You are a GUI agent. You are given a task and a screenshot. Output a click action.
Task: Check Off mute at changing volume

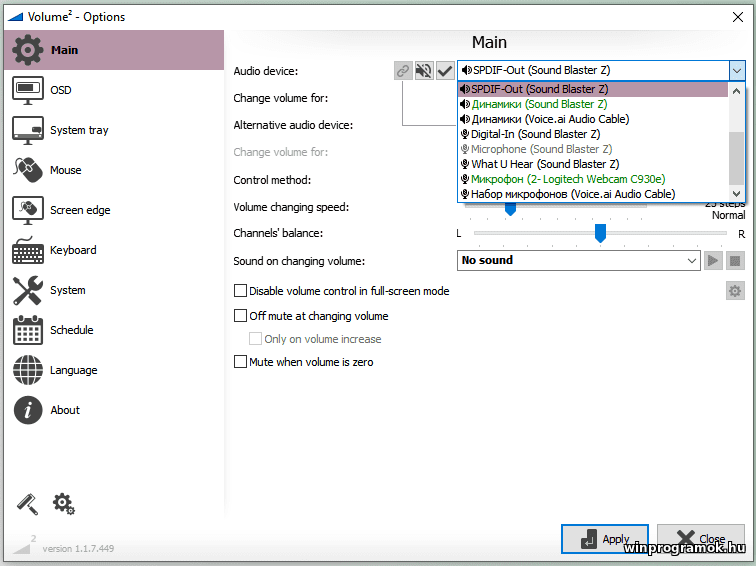[x=240, y=316]
